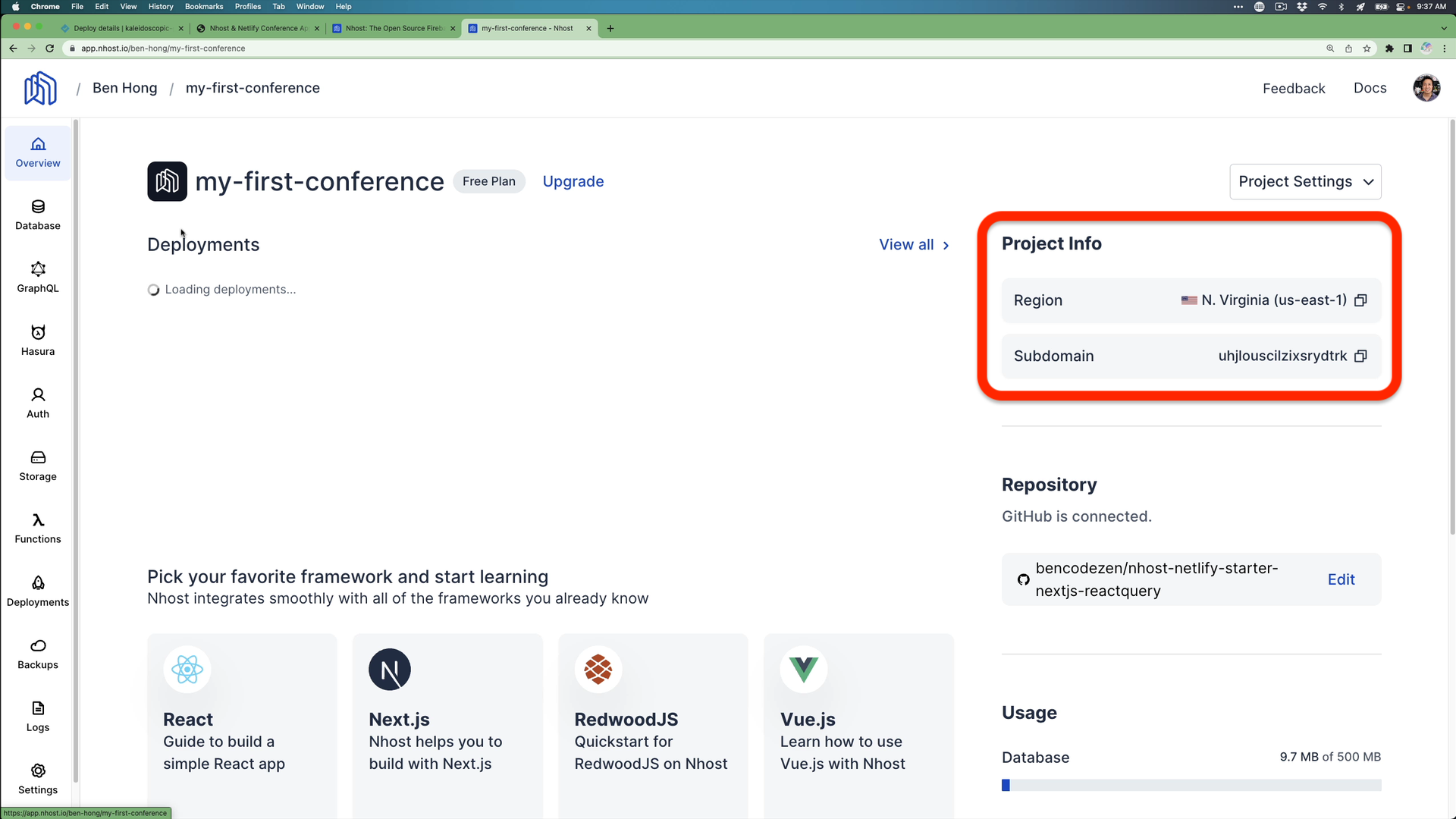The width and height of the screenshot is (1456, 819).
Task: Expand the Project Settings dropdown
Action: (1305, 182)
